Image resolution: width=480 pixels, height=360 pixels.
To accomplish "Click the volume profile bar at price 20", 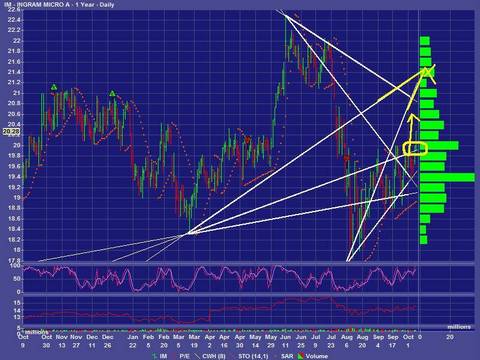I will tap(439, 146).
